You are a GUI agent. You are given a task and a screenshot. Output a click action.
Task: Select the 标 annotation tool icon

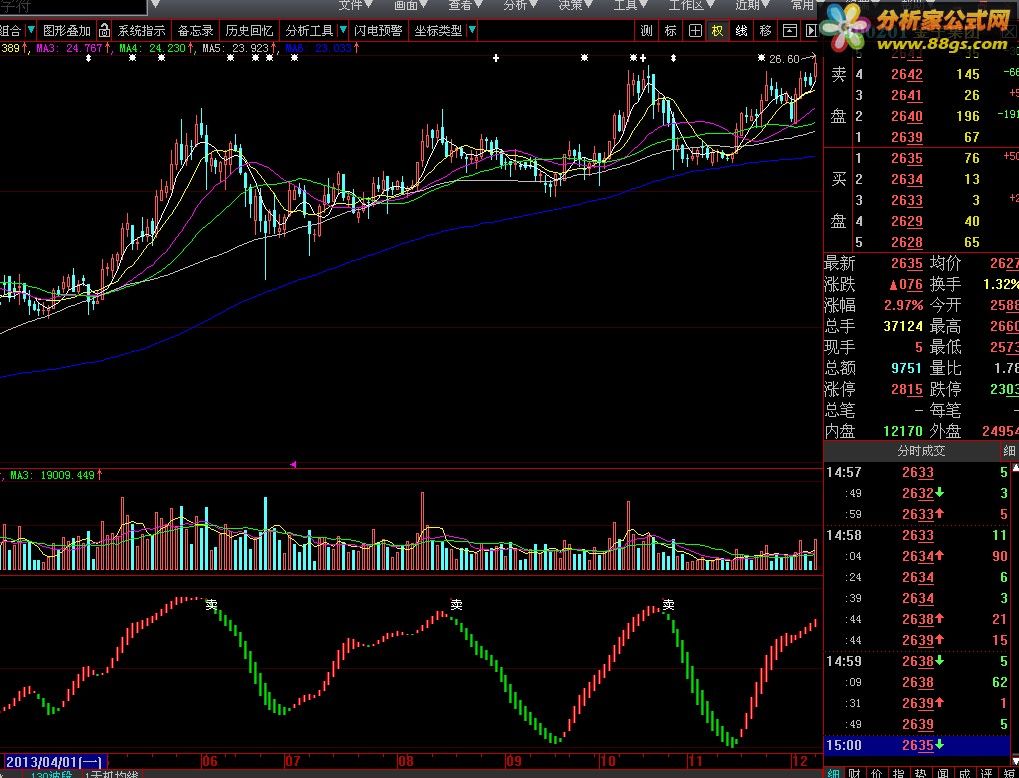click(x=671, y=31)
